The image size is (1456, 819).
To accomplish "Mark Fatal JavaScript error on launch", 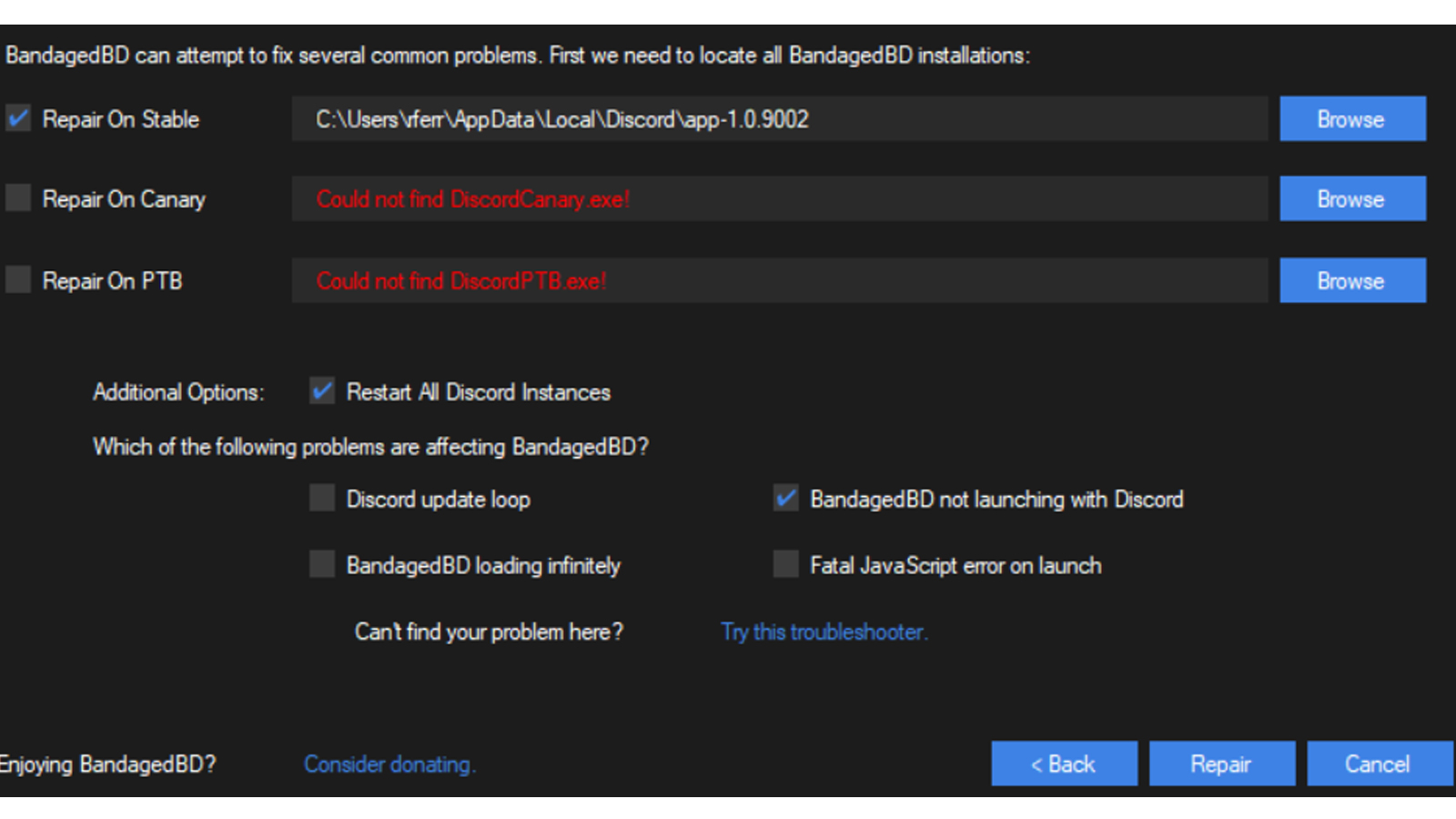I will [x=786, y=564].
